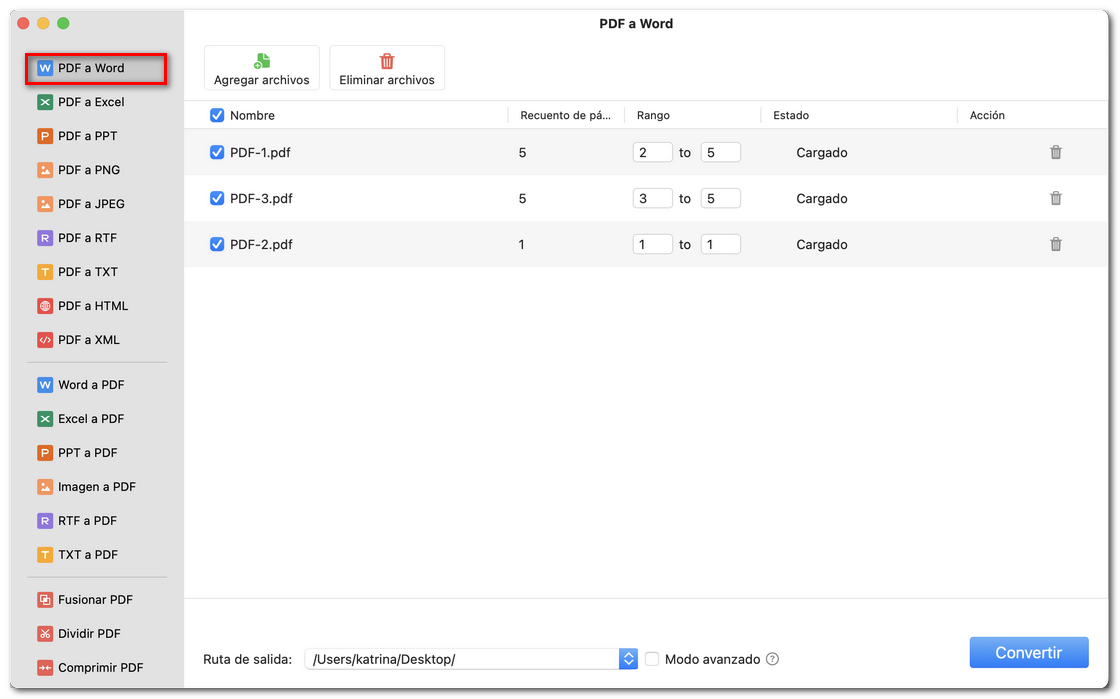Viewport: 1120px width, 699px height.
Task: Select Word a PDF from sidebar
Action: [x=91, y=385]
